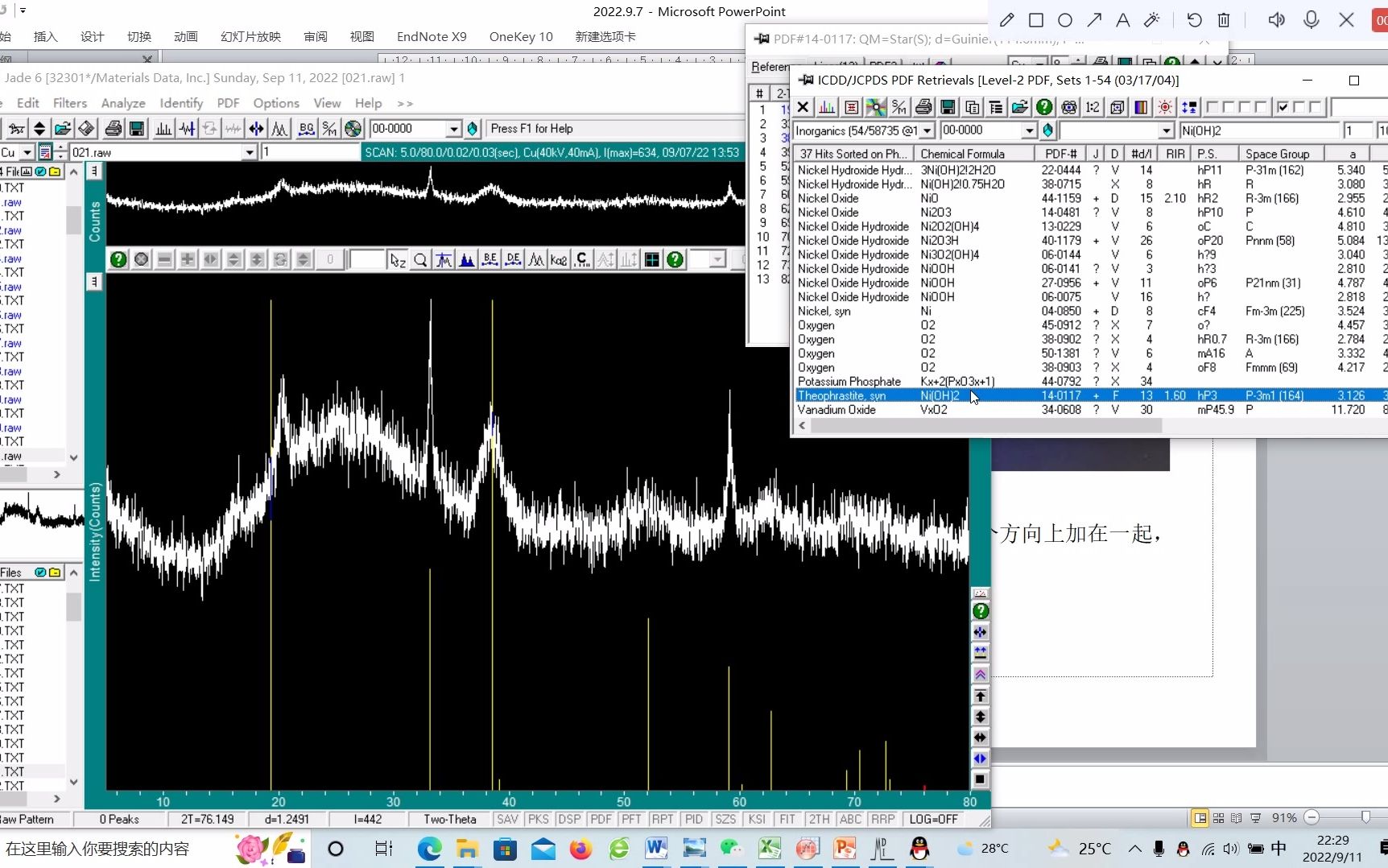The width and height of the screenshot is (1388, 868).
Task: Toggle the LOG=OFF status indicator
Action: point(933,819)
